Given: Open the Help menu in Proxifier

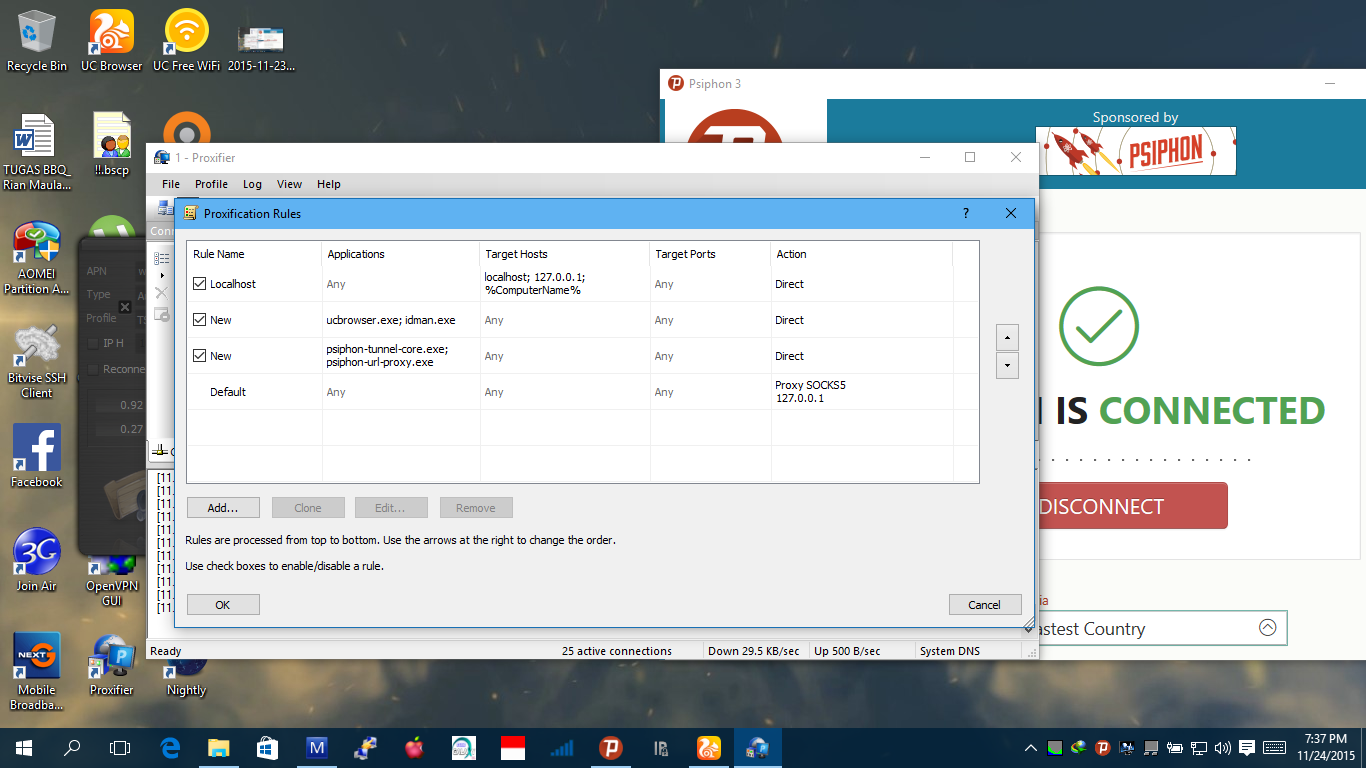Looking at the screenshot, I should tap(329, 184).
